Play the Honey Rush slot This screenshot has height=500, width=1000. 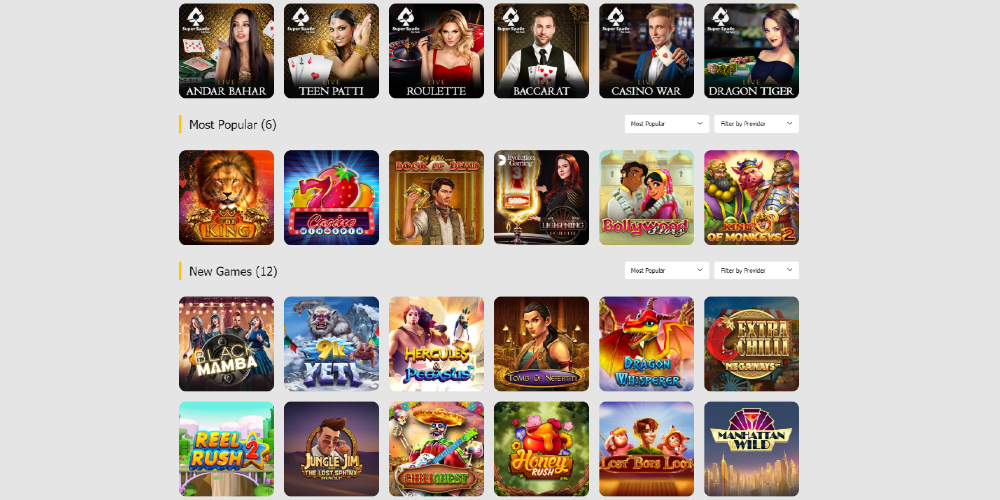(541, 449)
